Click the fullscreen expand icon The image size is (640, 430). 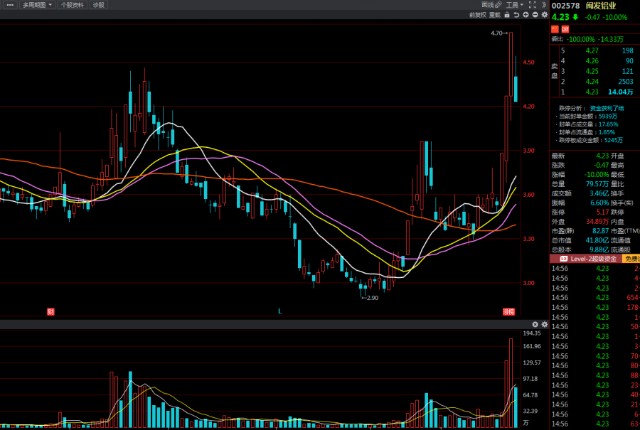pyautogui.click(x=533, y=5)
